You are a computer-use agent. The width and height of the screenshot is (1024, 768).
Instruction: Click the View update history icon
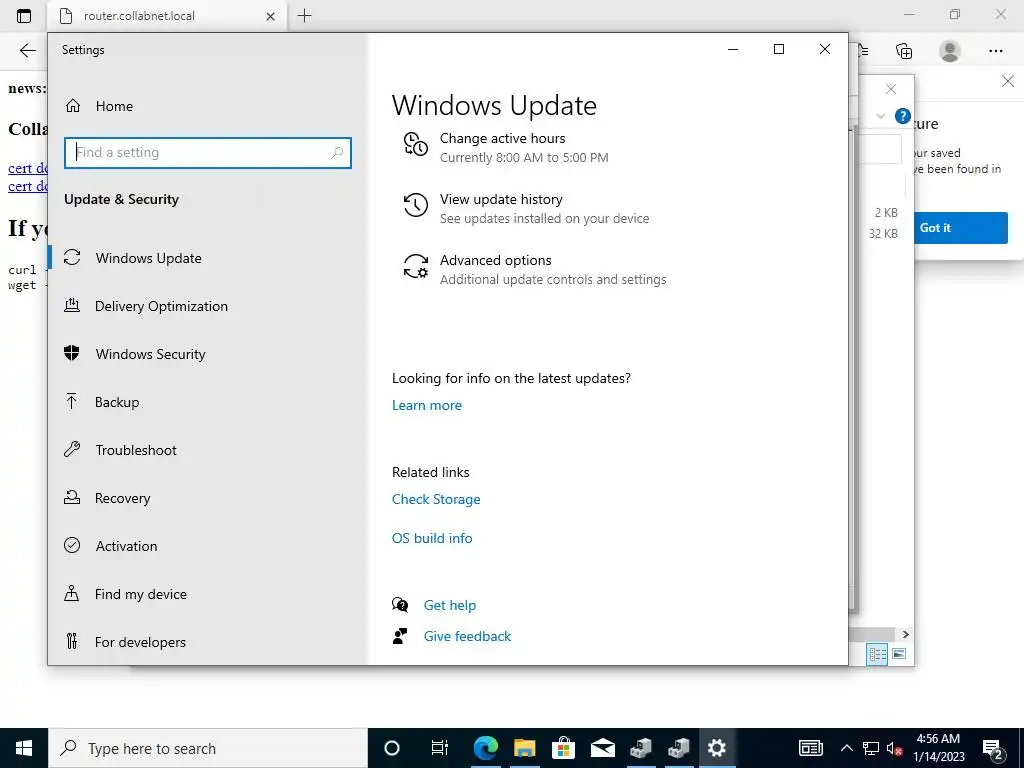[415, 205]
